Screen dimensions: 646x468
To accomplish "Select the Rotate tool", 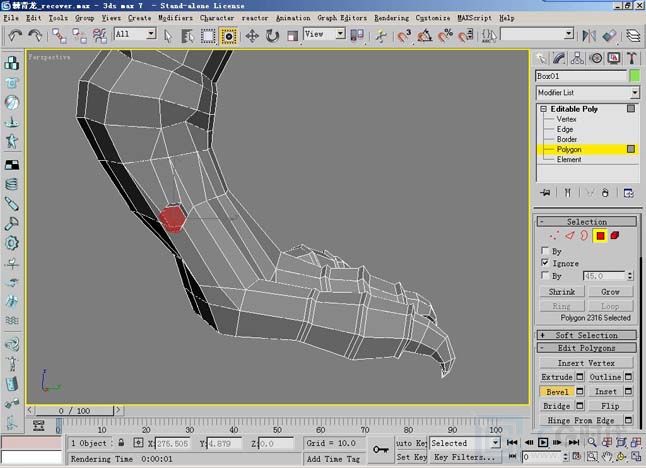I will [272, 36].
